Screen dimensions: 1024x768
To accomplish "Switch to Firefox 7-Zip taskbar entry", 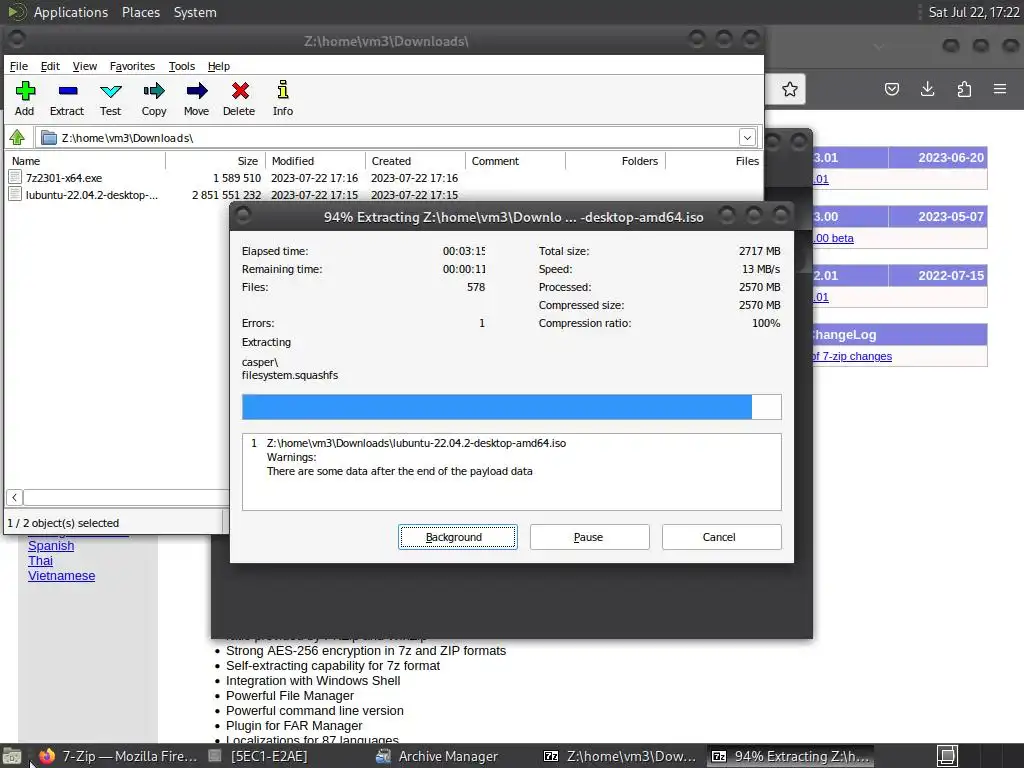I will click(x=118, y=756).
